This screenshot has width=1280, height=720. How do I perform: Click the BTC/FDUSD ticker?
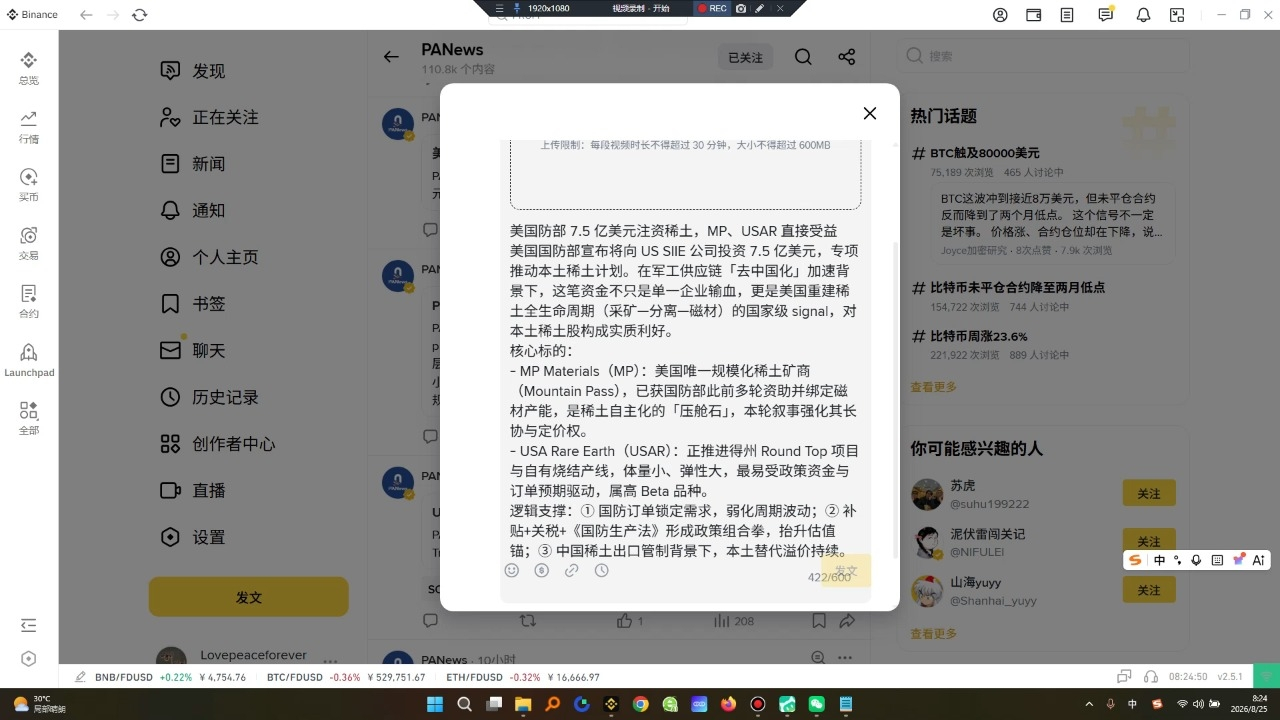(346, 677)
